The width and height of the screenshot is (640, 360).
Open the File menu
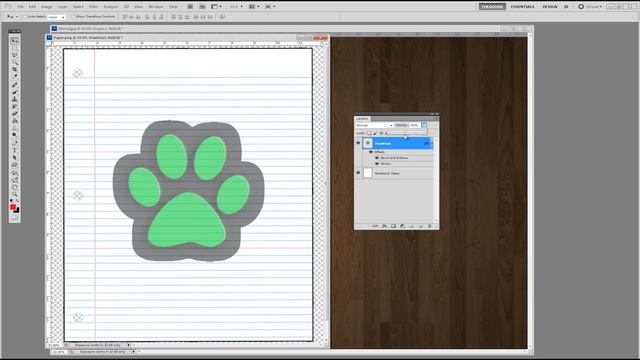coord(20,7)
